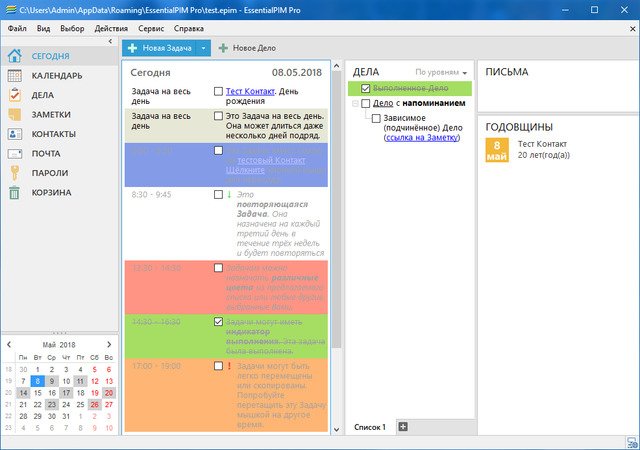Screen dimensions: 640x450
Task: Follow the ссылка на Заметку link
Action: point(420,137)
